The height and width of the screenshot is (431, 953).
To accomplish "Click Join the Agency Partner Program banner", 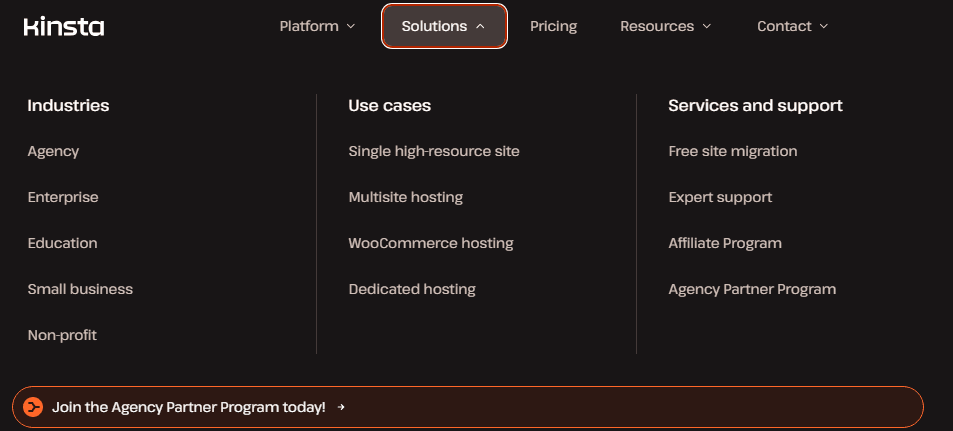I will point(468,407).
